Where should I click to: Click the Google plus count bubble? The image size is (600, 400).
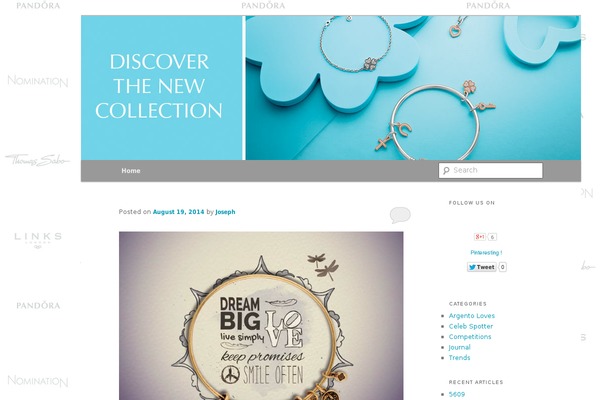pyautogui.click(x=492, y=237)
